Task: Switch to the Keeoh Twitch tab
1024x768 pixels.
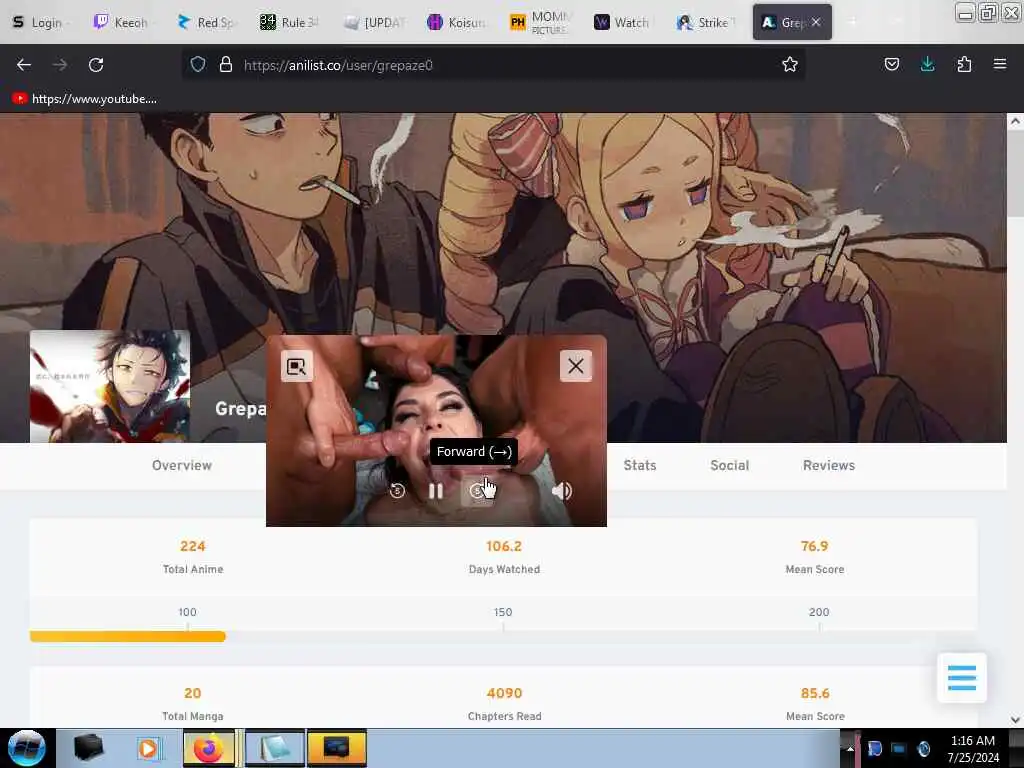Action: (x=121, y=22)
